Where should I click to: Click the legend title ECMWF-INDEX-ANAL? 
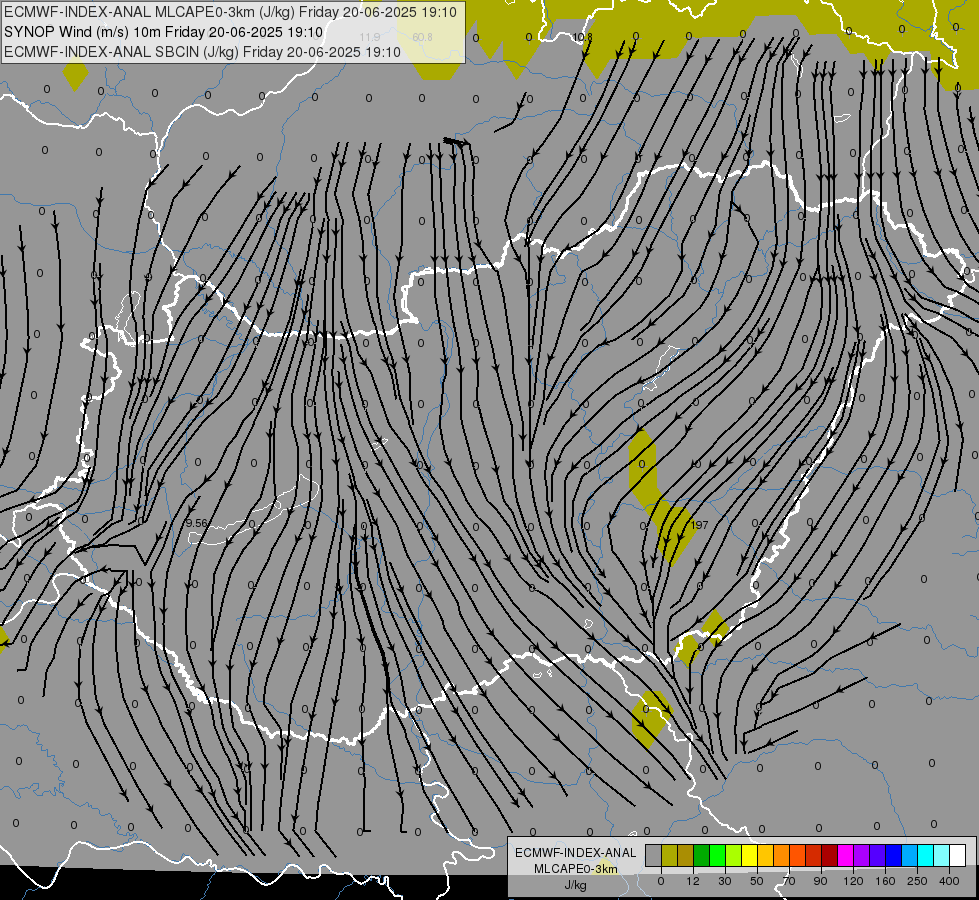(x=576, y=853)
